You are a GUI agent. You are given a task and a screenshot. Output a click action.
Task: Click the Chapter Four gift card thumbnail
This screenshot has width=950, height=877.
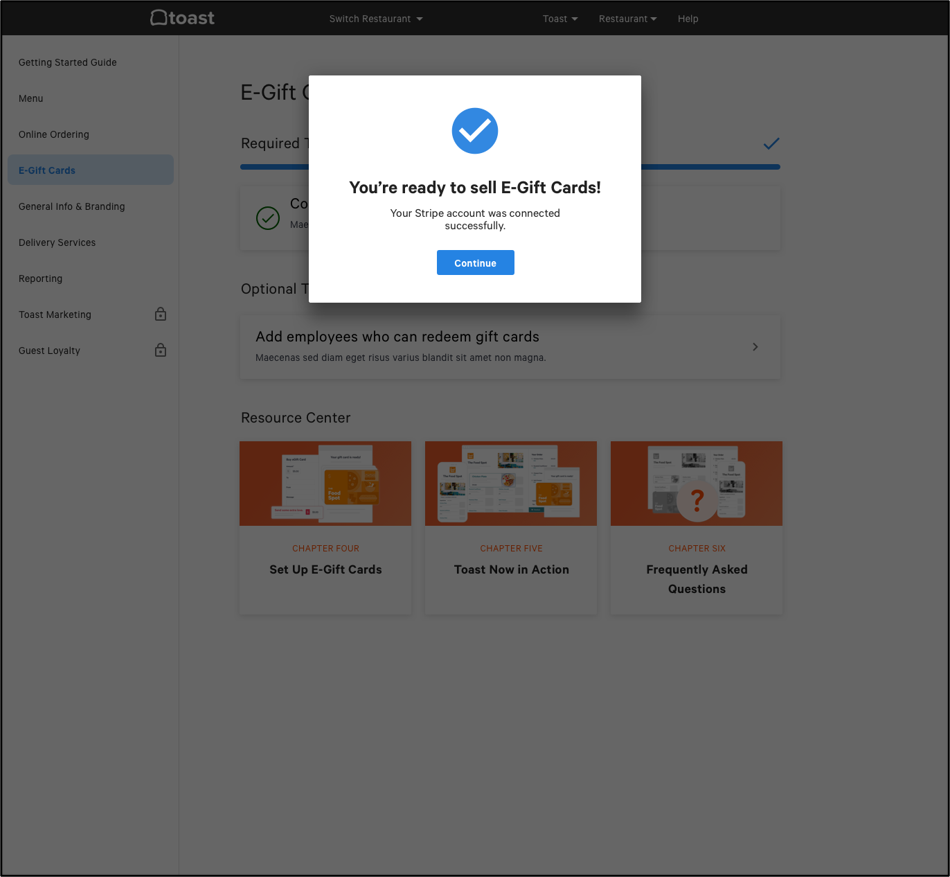(325, 483)
